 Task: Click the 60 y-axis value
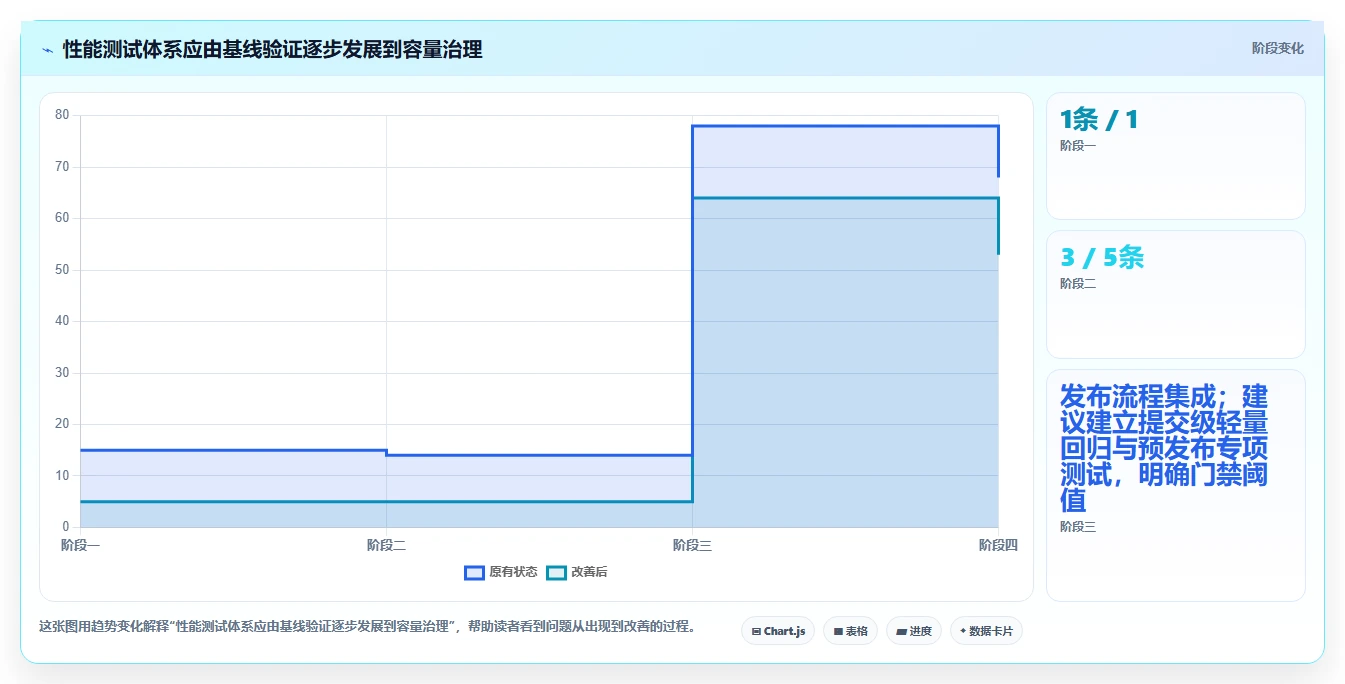[62, 218]
